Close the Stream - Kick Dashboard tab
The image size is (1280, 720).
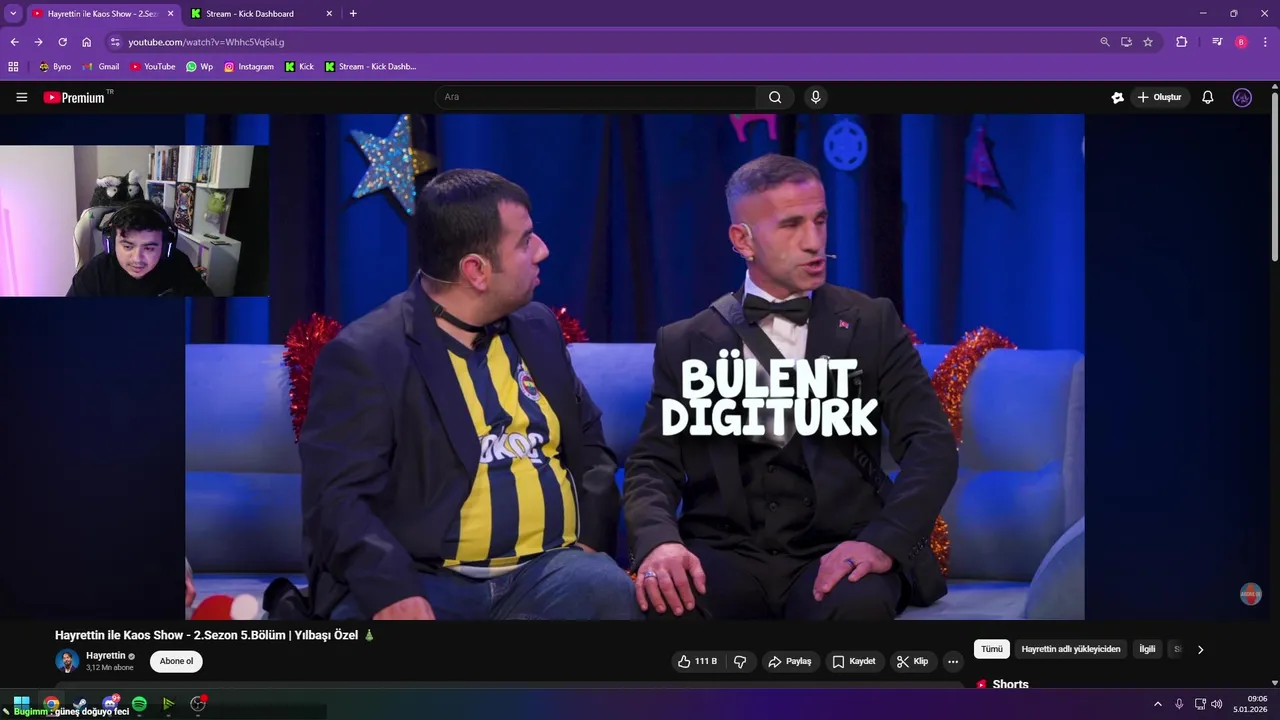(x=329, y=14)
